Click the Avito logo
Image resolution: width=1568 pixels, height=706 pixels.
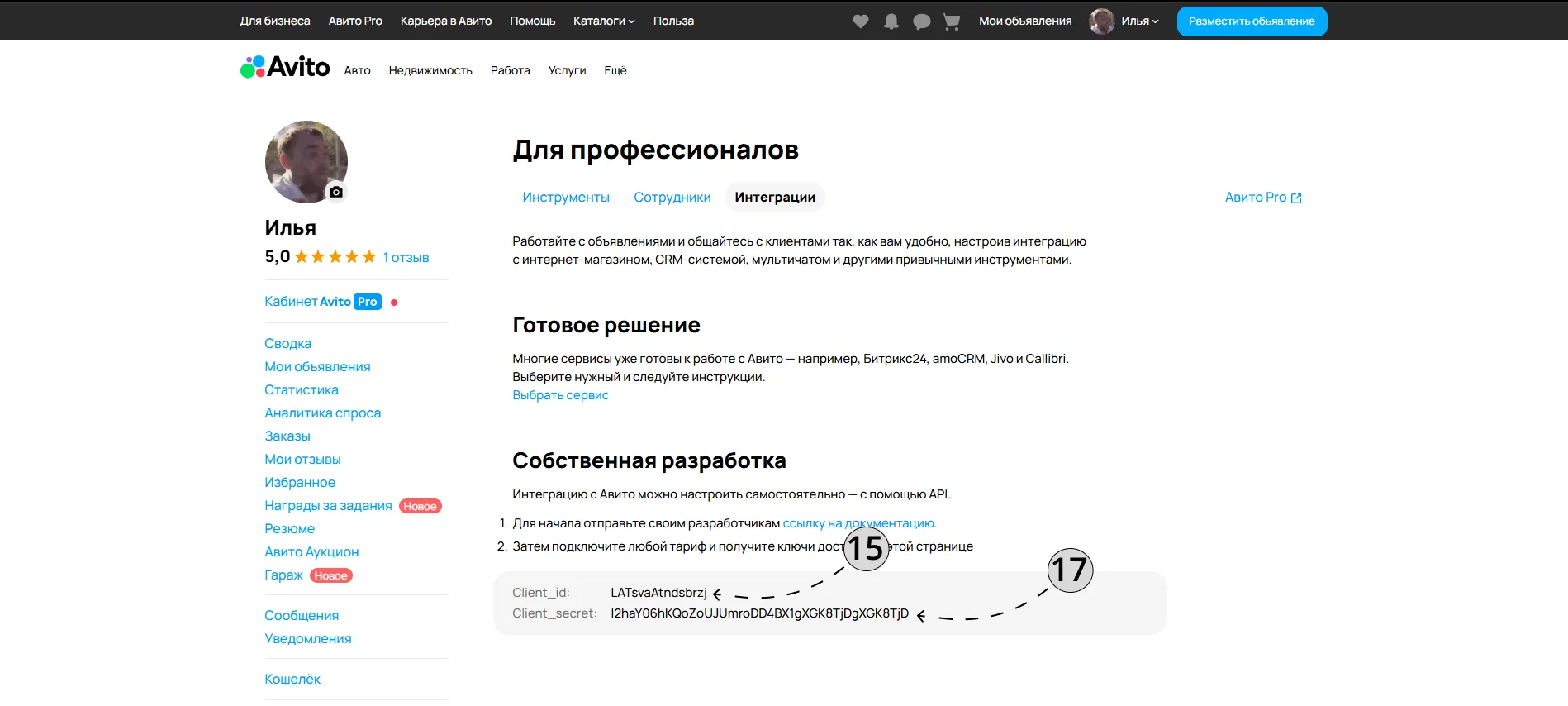285,67
